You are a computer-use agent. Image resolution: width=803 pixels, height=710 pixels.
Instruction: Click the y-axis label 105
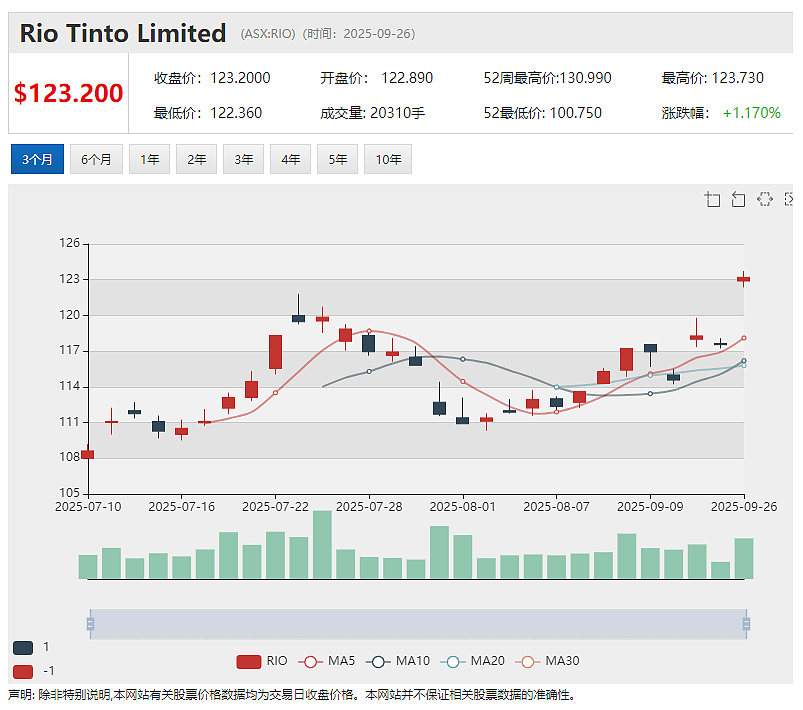tap(70, 493)
